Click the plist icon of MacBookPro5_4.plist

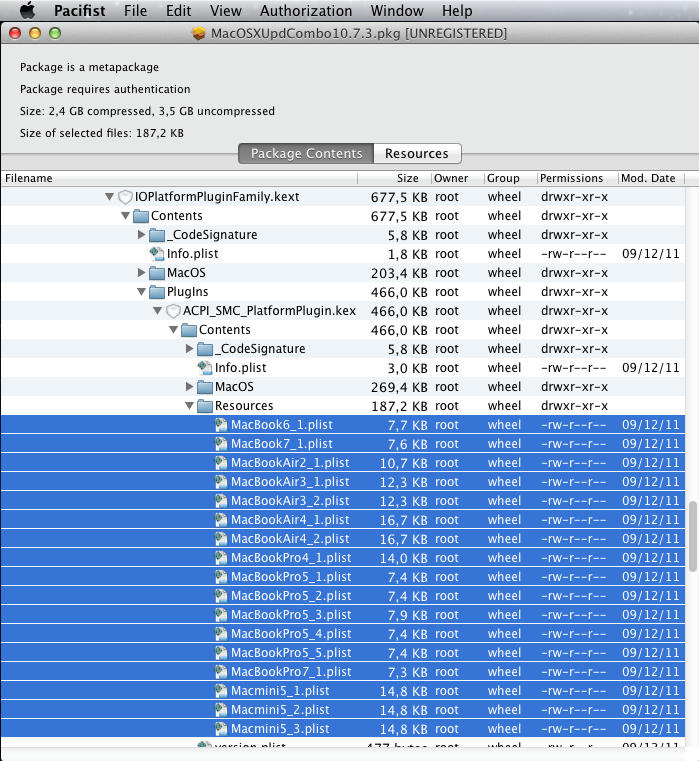[221, 634]
